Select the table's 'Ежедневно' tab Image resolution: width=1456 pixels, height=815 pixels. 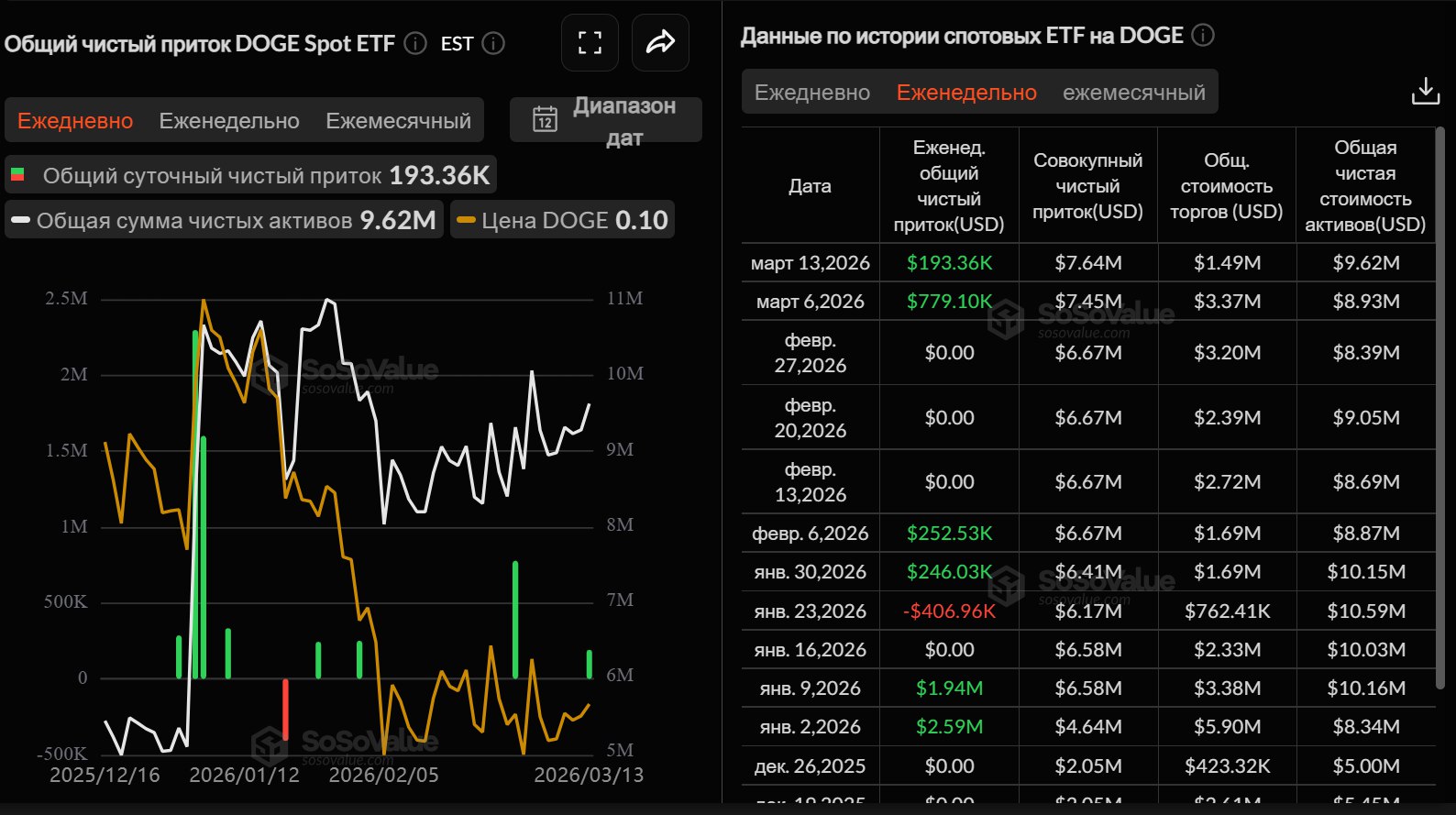(812, 93)
